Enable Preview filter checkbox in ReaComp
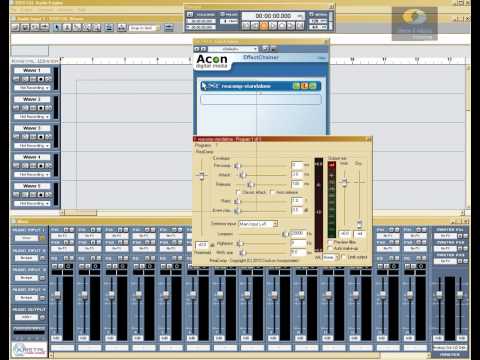 coord(330,242)
